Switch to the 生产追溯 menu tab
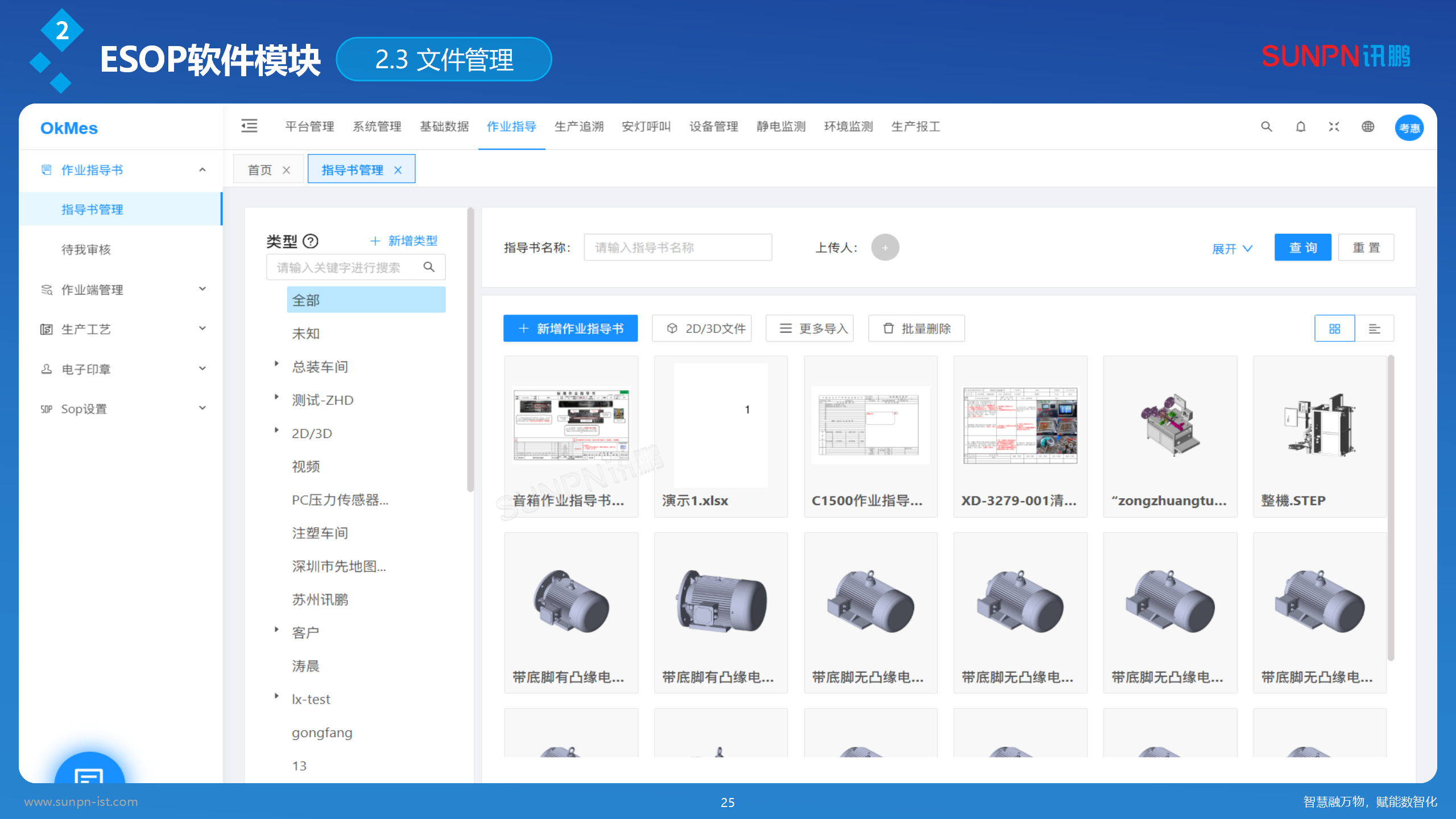This screenshot has width=1456, height=819. click(579, 127)
